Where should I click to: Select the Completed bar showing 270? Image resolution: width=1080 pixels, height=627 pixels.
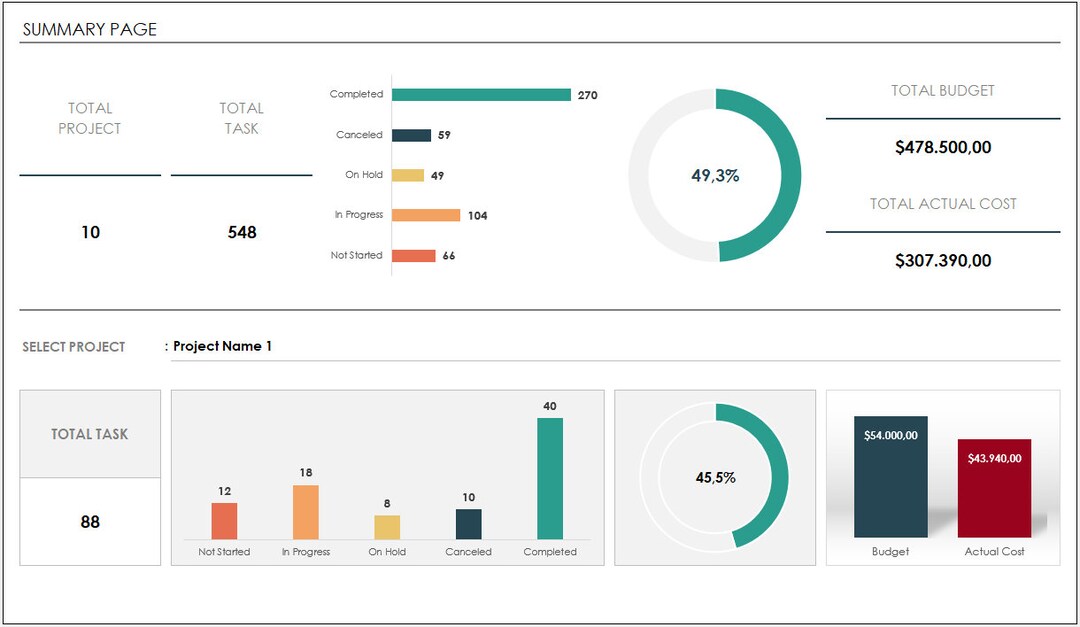[x=480, y=94]
